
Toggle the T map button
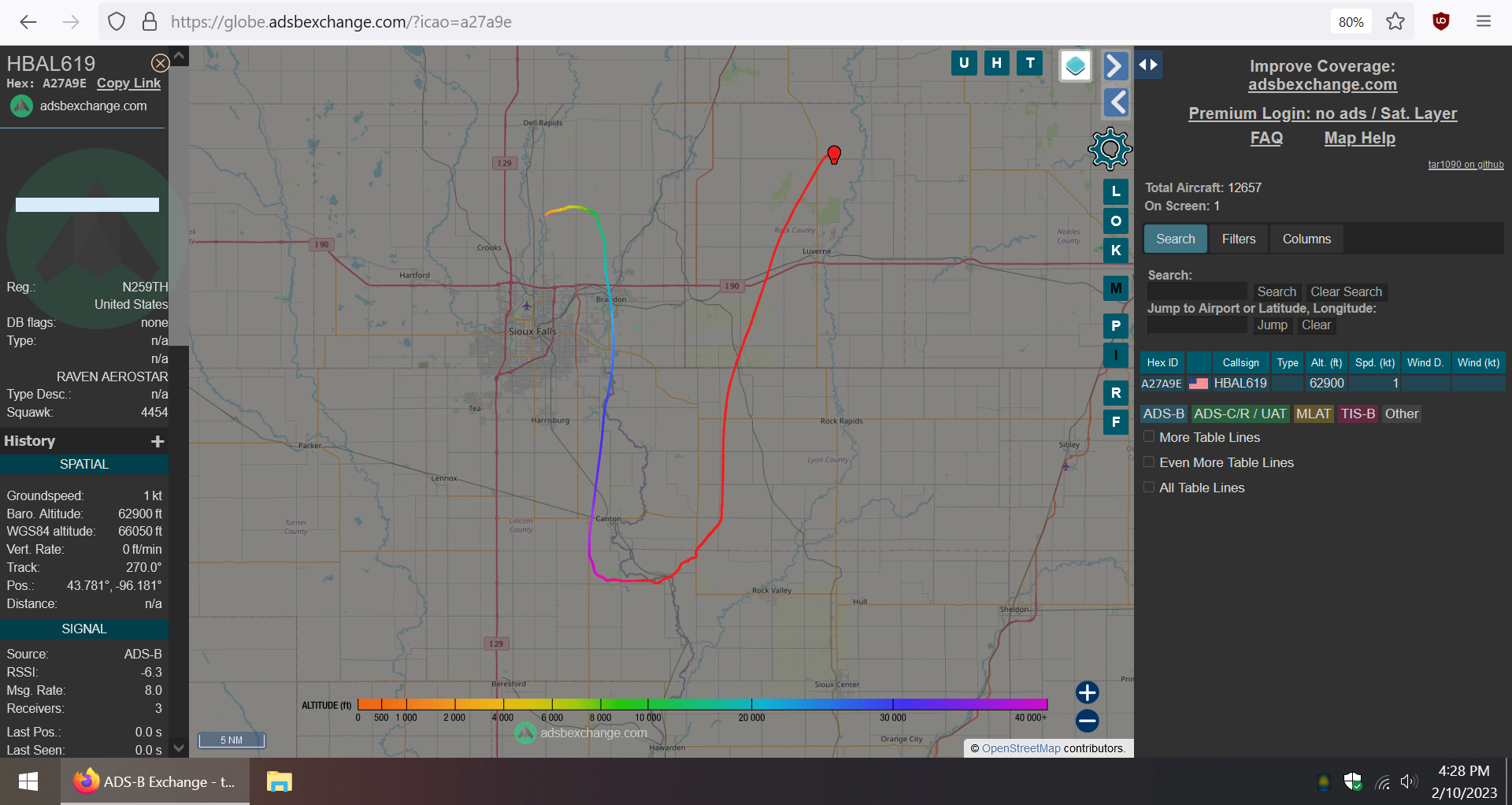(x=1030, y=63)
